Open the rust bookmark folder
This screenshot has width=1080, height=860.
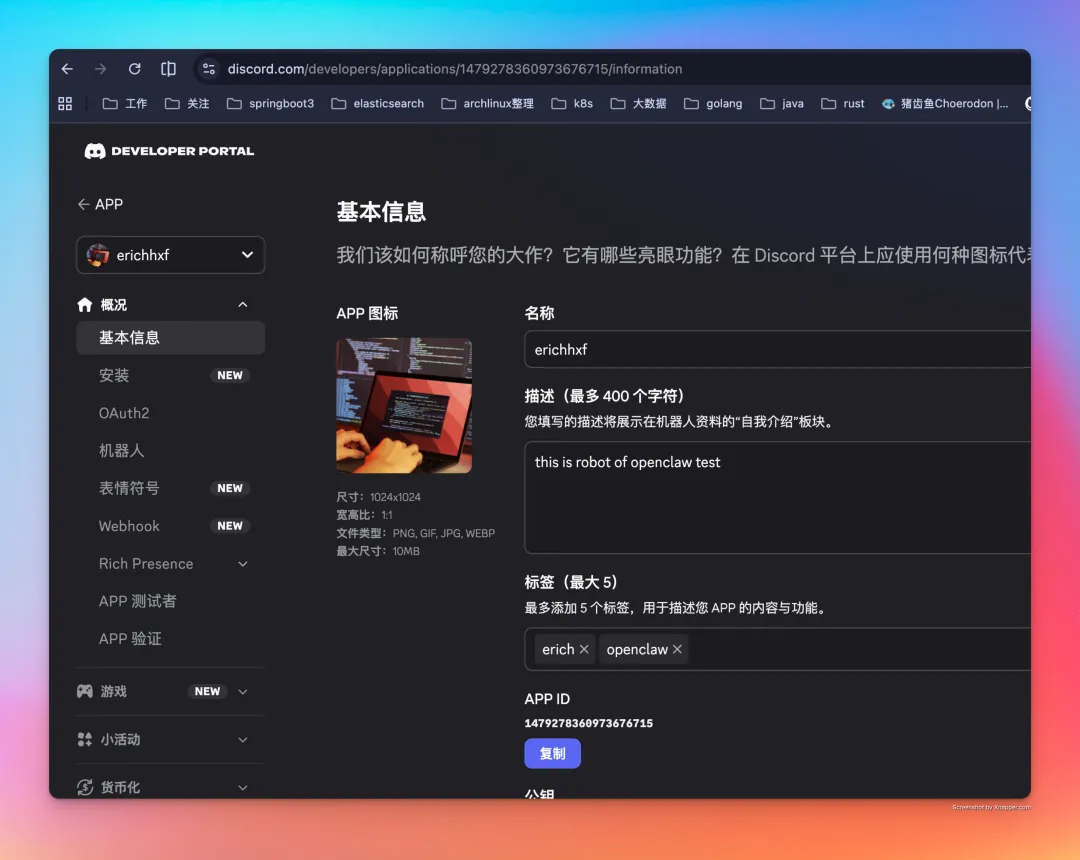842,103
